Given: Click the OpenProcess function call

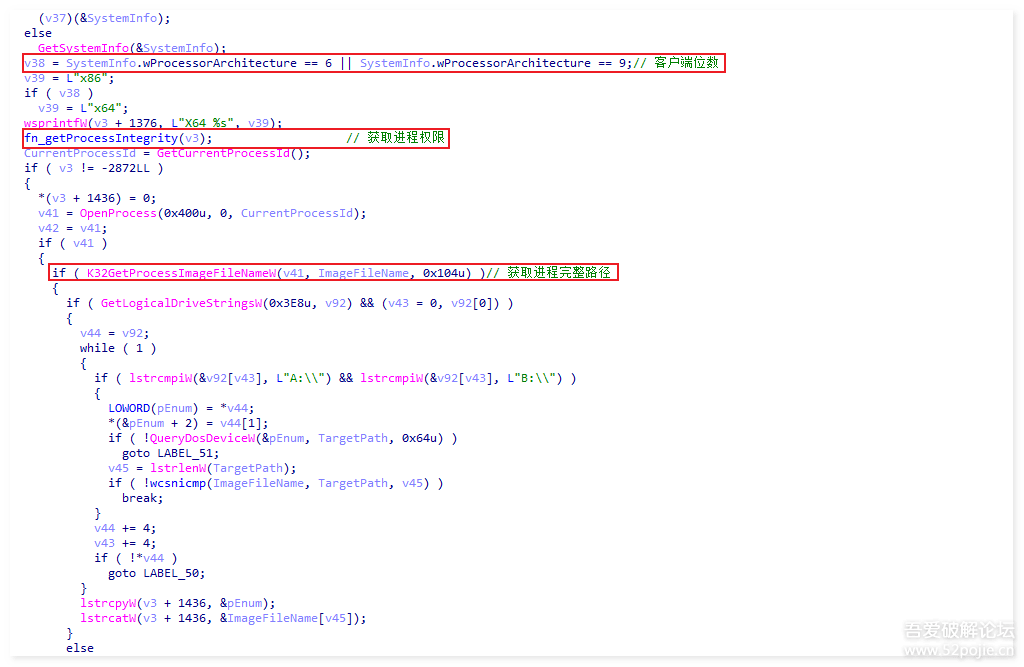Looking at the screenshot, I should coord(111,213).
